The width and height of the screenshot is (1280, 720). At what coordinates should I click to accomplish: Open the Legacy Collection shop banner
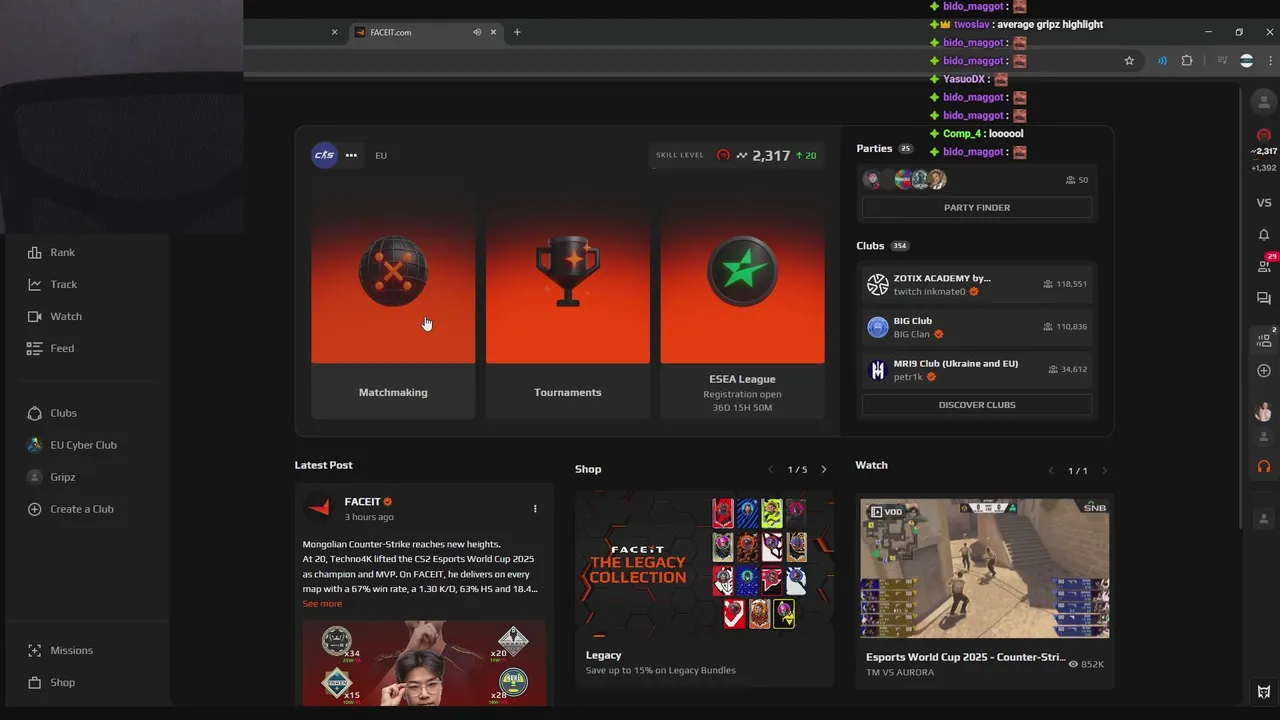coord(704,564)
